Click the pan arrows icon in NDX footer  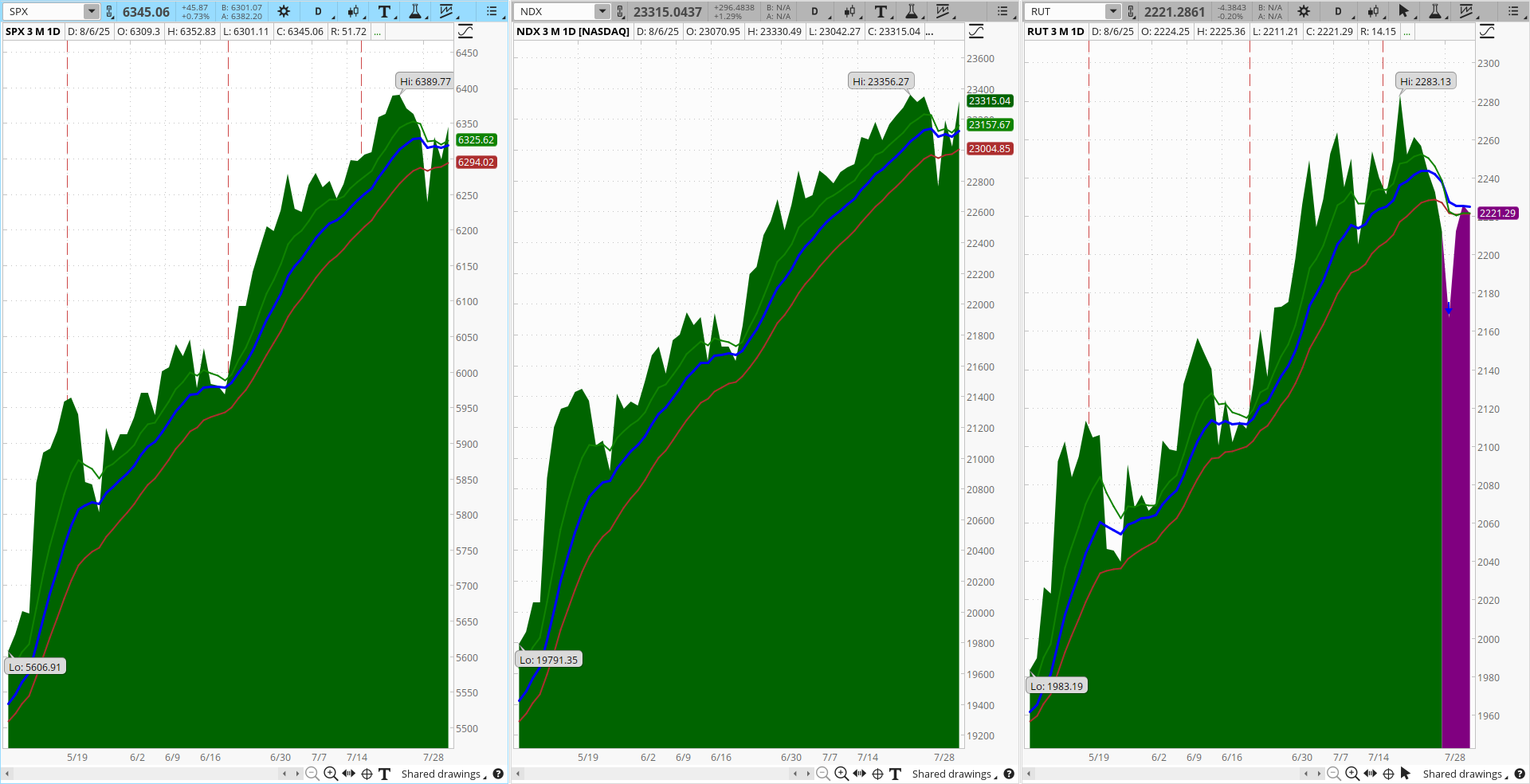(858, 774)
